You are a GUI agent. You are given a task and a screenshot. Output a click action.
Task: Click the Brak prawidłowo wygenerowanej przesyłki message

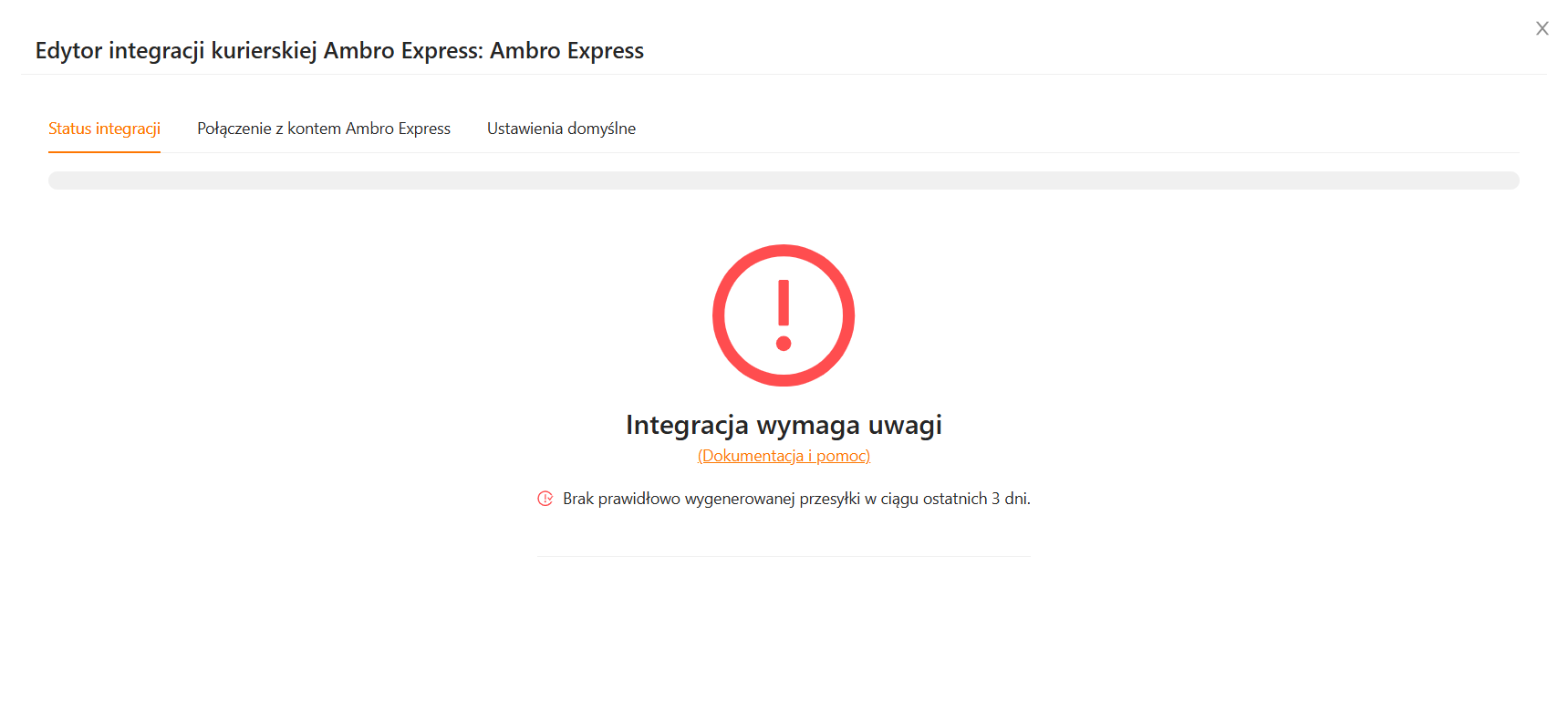[x=795, y=499]
